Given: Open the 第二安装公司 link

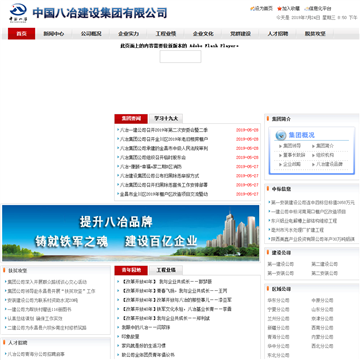Looking at the screenshot, I should pos(324,273).
